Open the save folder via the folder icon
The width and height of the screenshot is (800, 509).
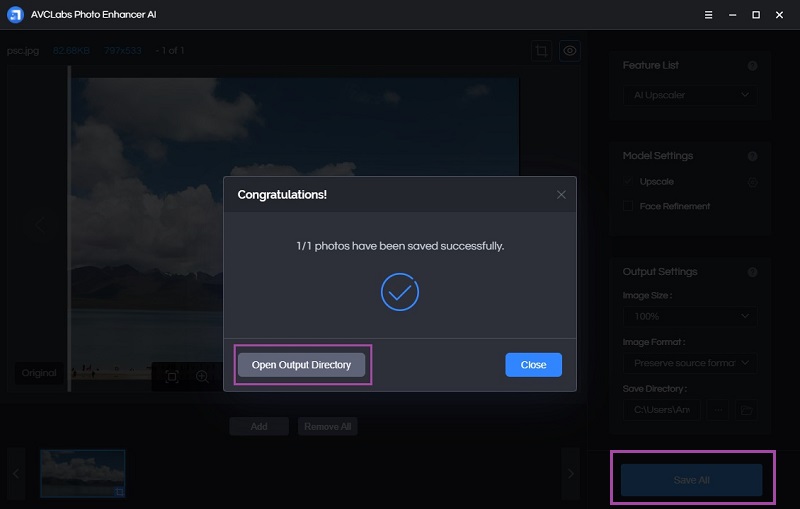point(746,410)
